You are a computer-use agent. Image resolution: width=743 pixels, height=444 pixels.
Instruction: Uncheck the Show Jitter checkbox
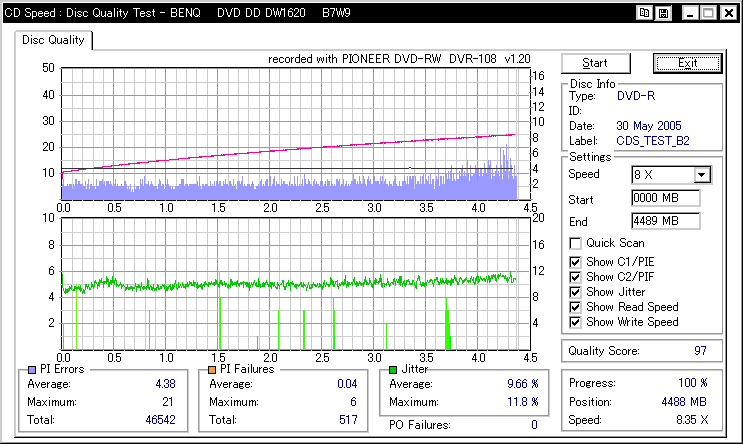(575, 292)
